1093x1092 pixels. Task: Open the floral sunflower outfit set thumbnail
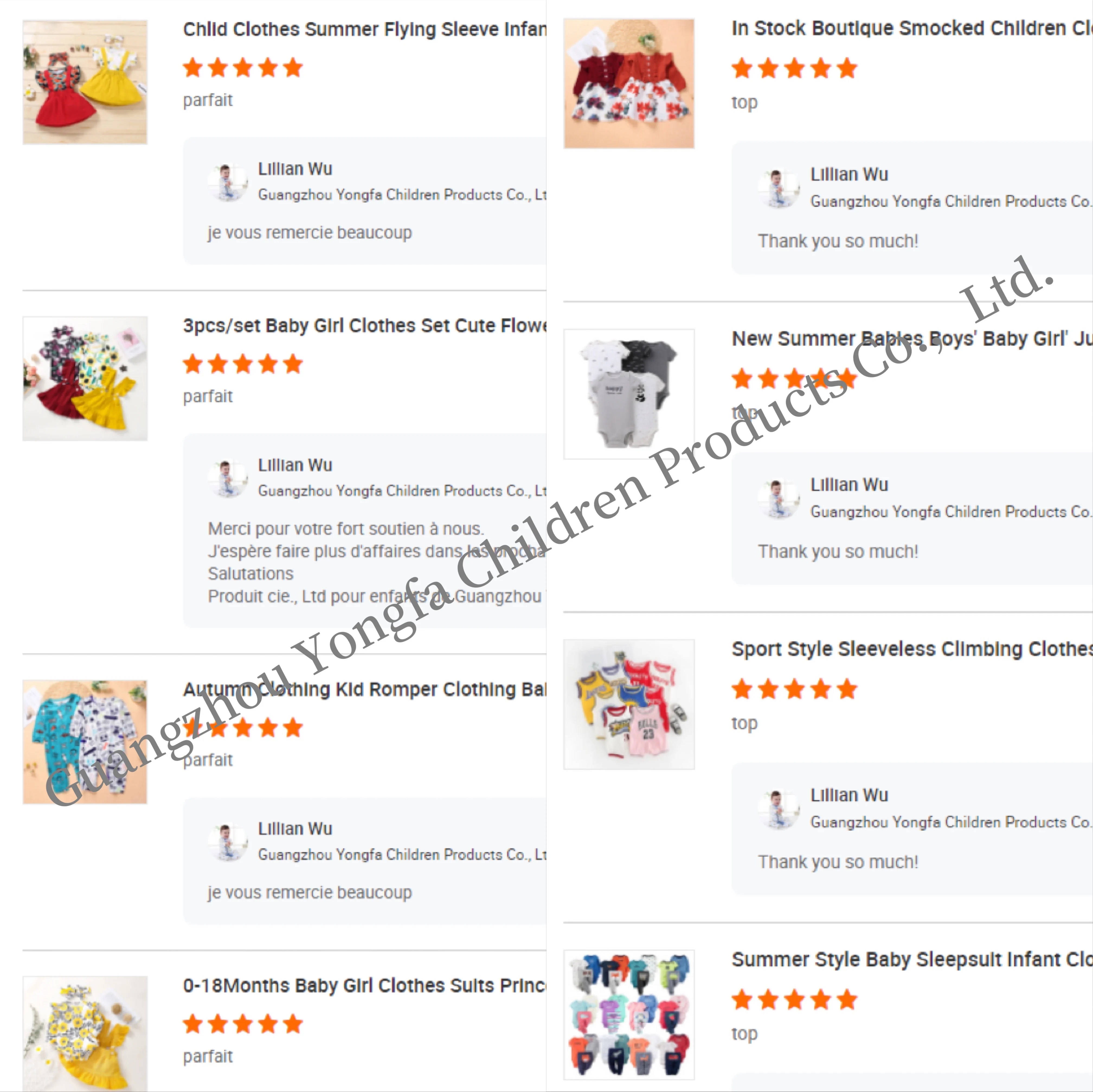pos(85,378)
